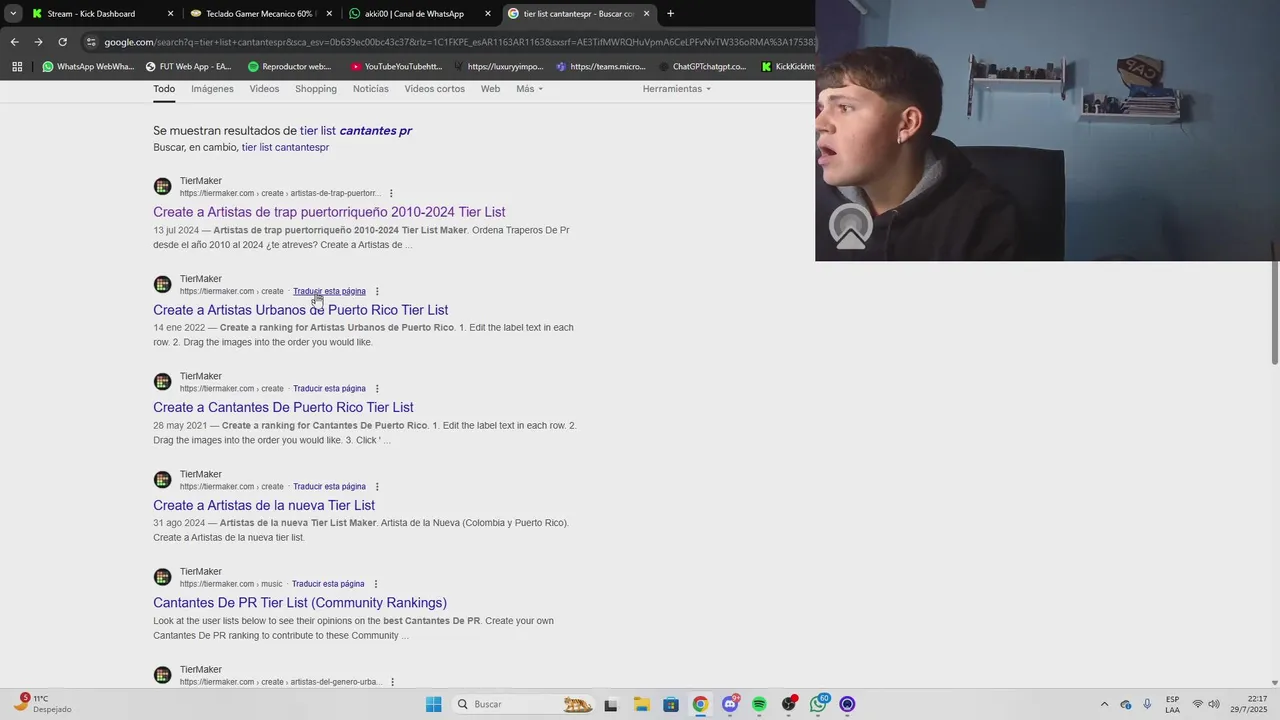The image size is (1280, 720).
Task: Translate the Cantantes De PR Community result page
Action: coord(328,584)
